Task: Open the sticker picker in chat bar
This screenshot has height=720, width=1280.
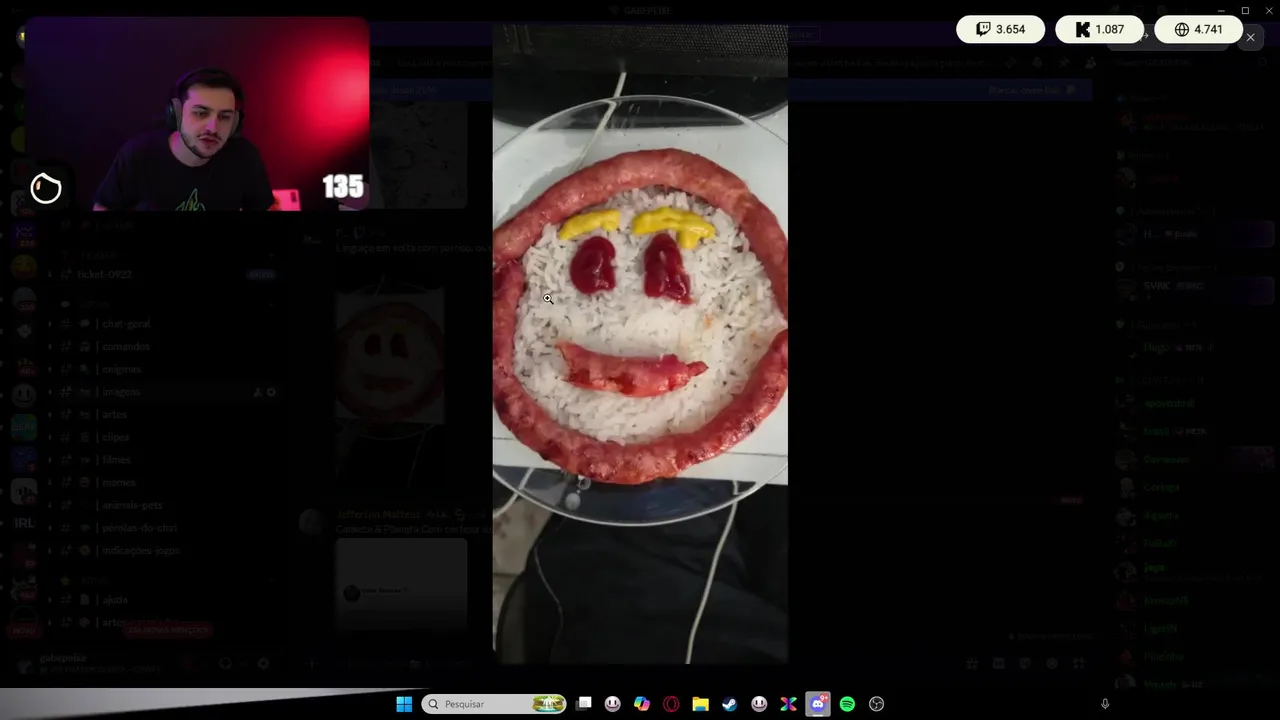Action: coord(1025,663)
